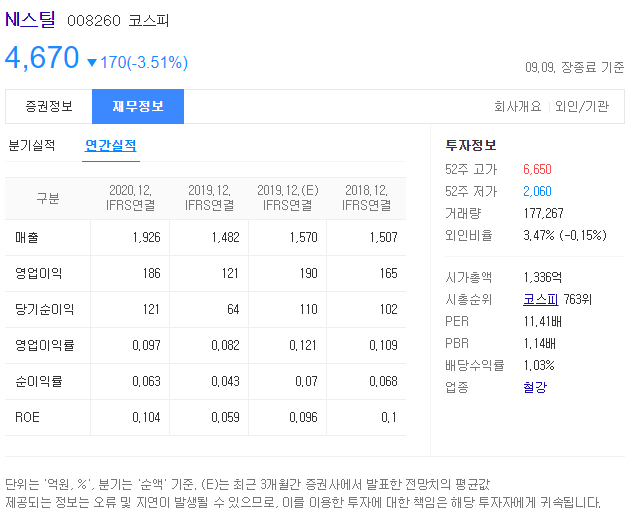Click the 09.09. 장종료 기준 timestamp
This screenshot has height=513, width=633.
tap(574, 67)
